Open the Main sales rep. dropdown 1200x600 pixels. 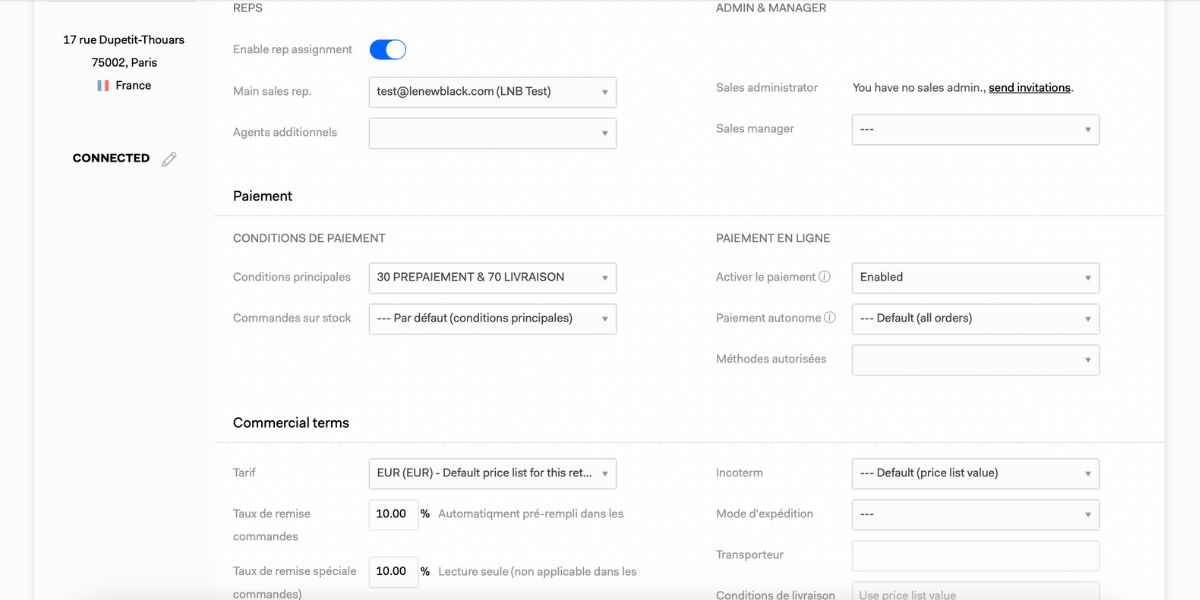pos(493,92)
